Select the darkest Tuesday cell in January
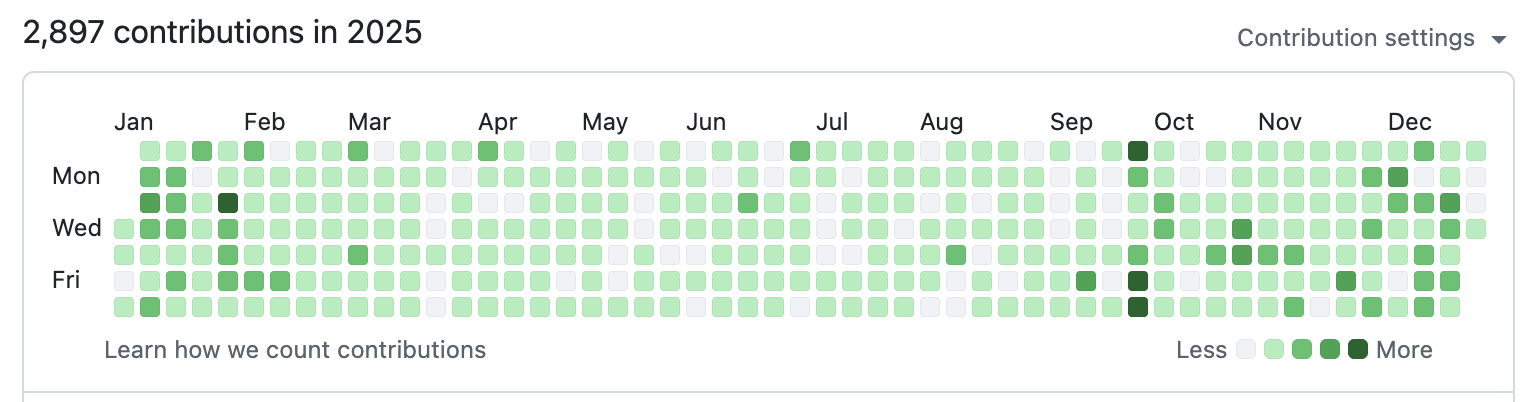1534x402 pixels. (228, 203)
